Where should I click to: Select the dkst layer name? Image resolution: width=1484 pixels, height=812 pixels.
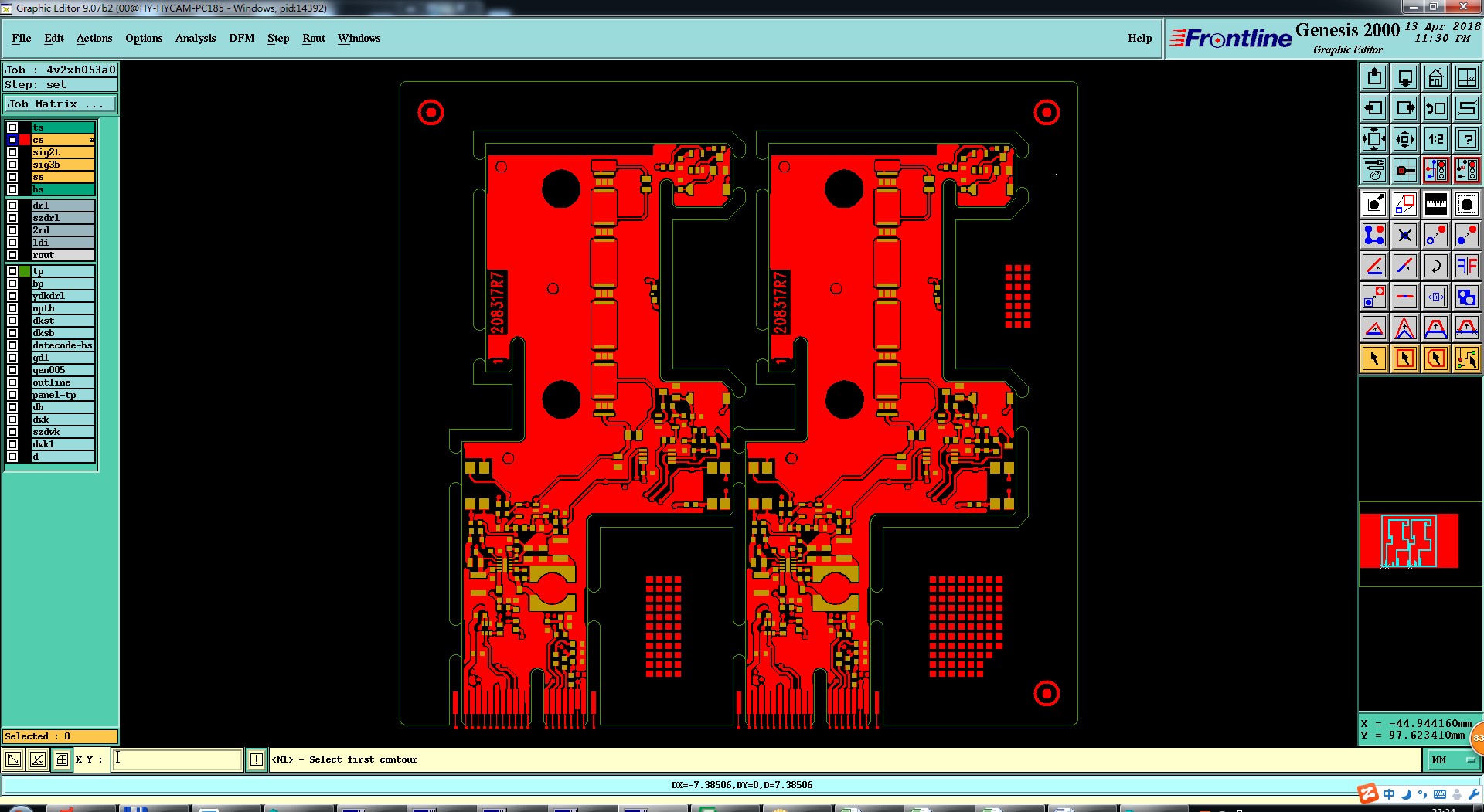pos(63,321)
